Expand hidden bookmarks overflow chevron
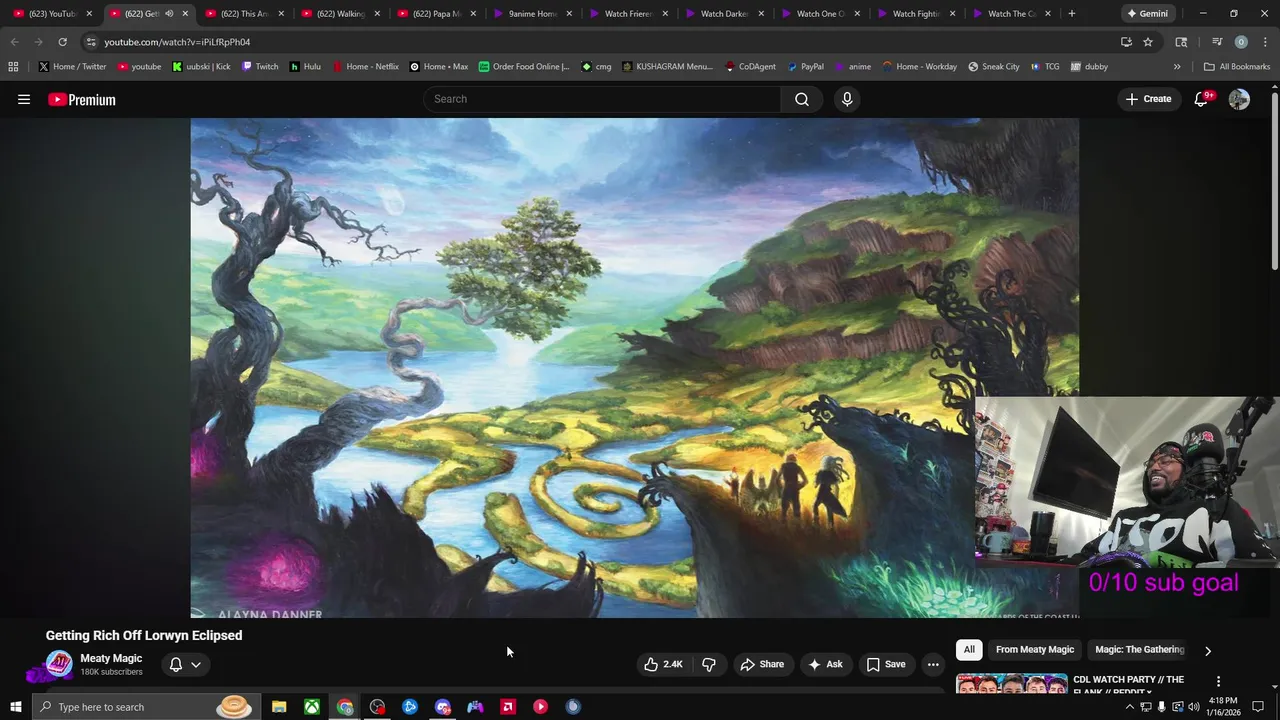This screenshot has width=1280, height=720. click(x=1177, y=66)
